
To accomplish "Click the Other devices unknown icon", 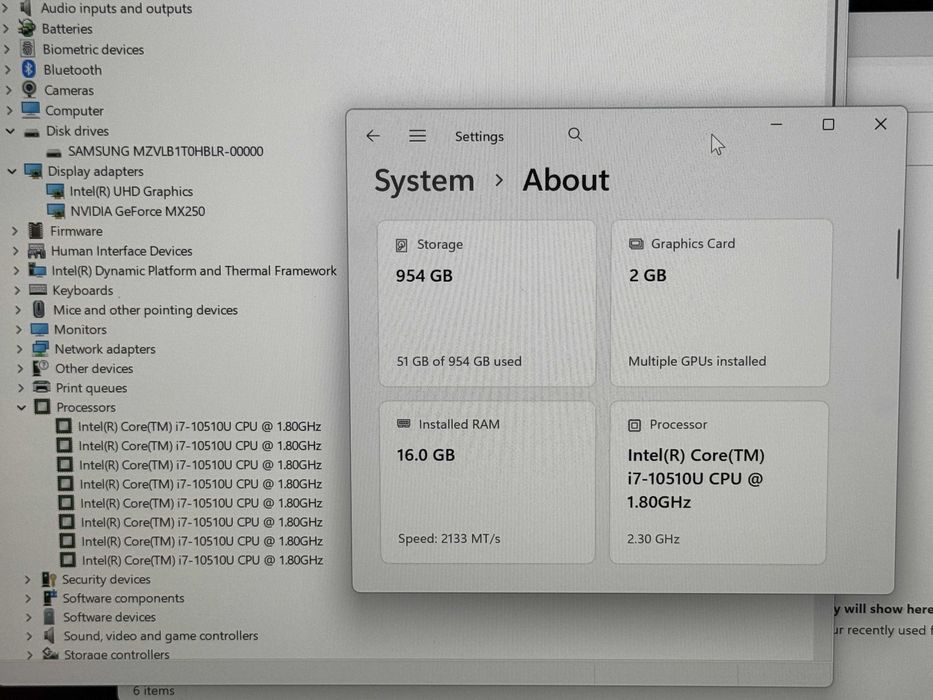I will coord(40,368).
